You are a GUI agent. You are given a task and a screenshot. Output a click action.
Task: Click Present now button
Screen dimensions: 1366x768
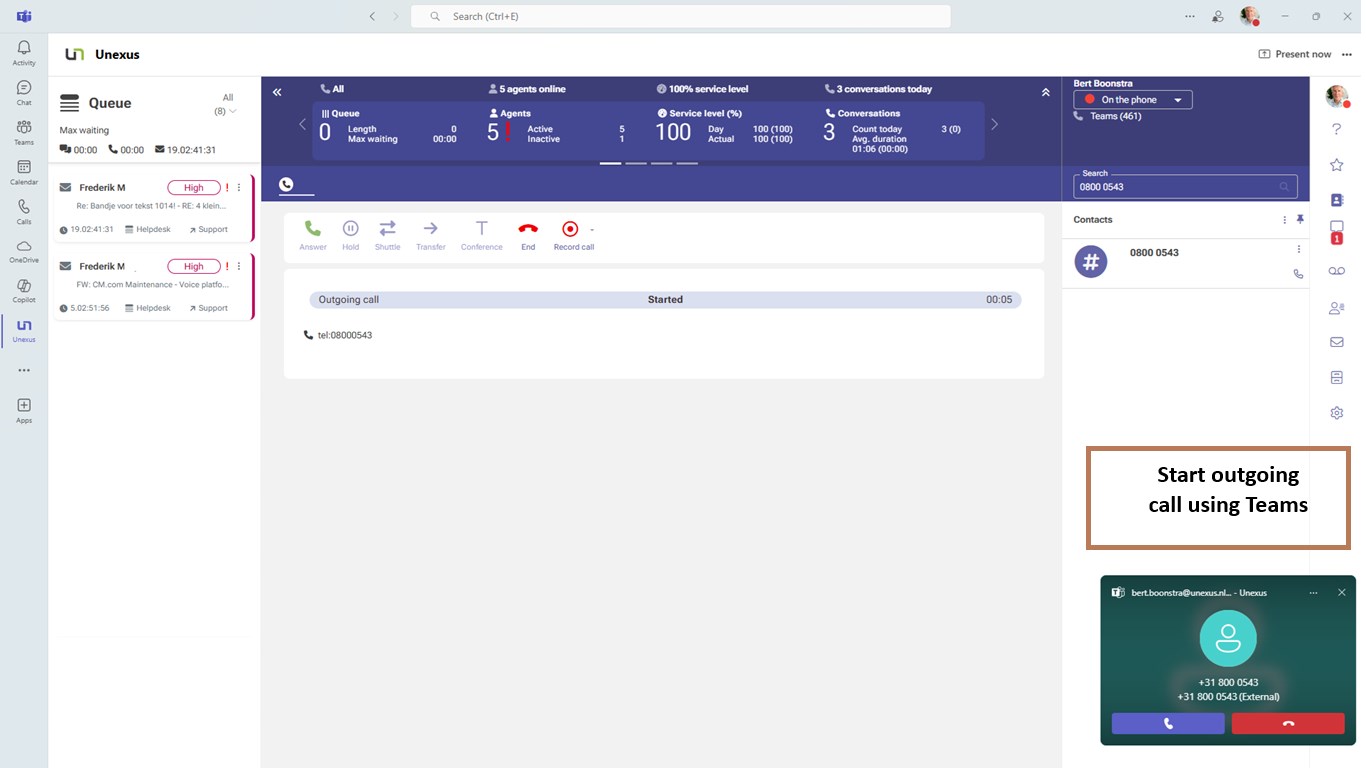pos(1294,54)
